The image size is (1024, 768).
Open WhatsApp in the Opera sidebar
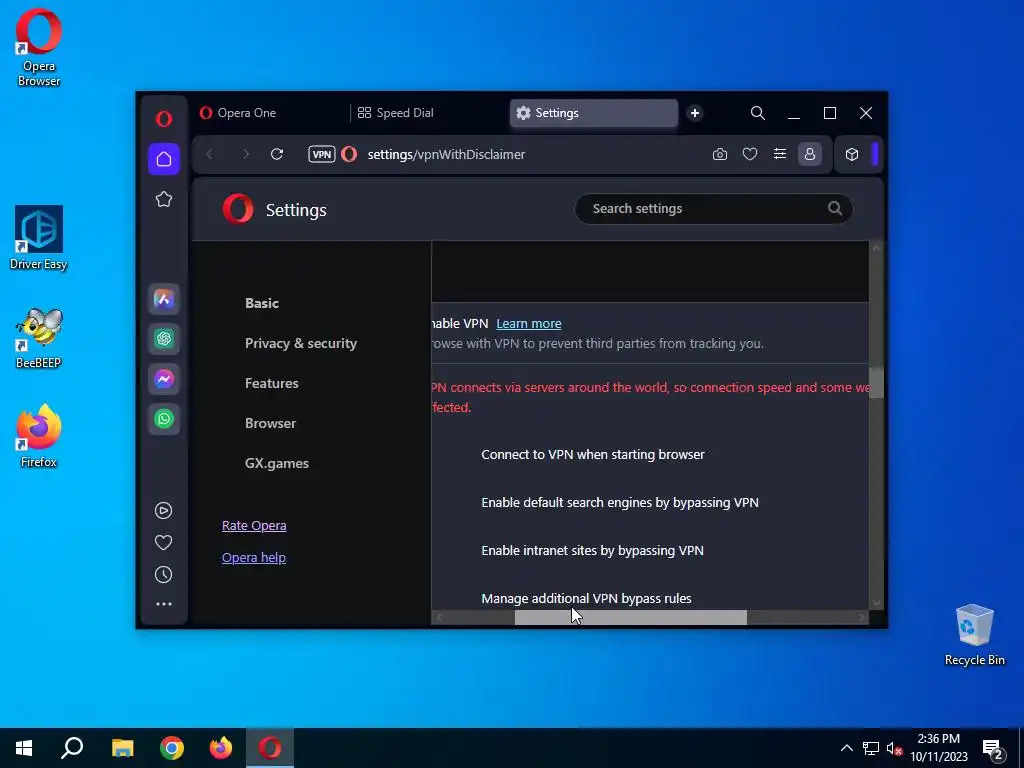click(x=164, y=419)
